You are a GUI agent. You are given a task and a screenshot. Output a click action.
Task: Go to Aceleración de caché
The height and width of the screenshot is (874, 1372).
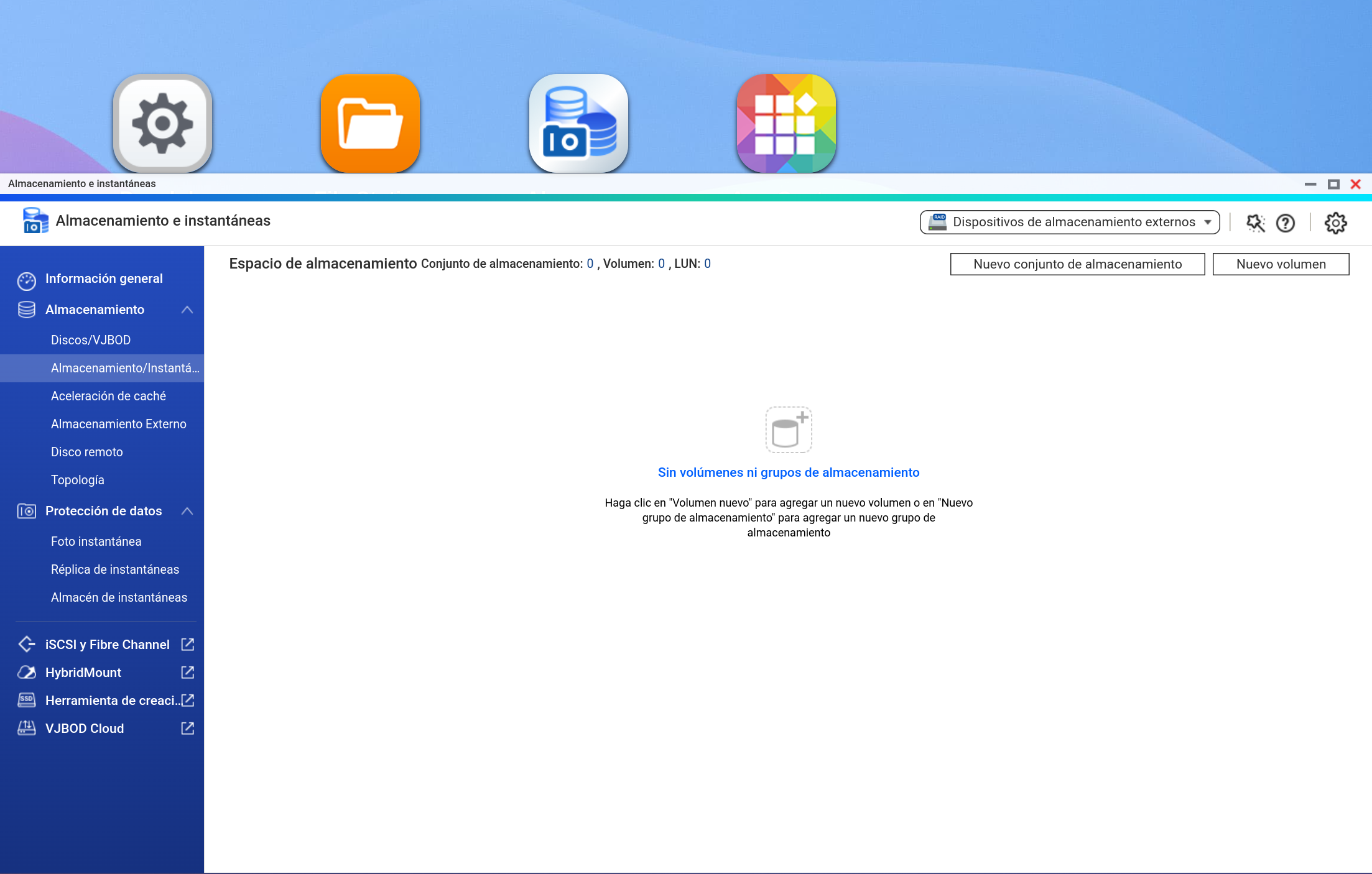point(108,396)
